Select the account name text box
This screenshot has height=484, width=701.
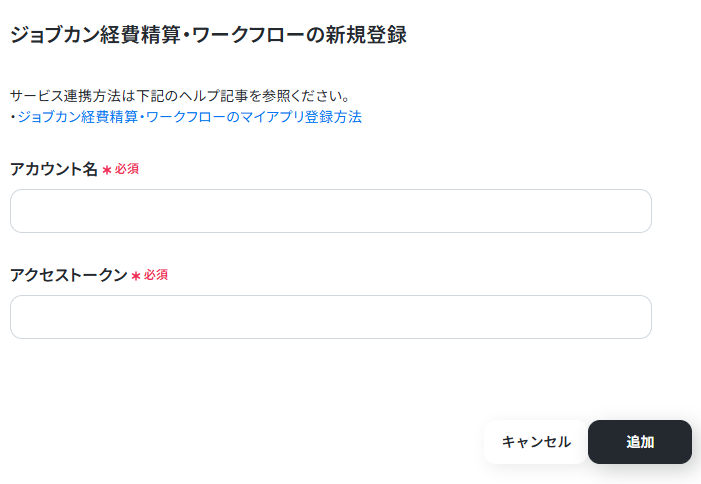click(330, 211)
